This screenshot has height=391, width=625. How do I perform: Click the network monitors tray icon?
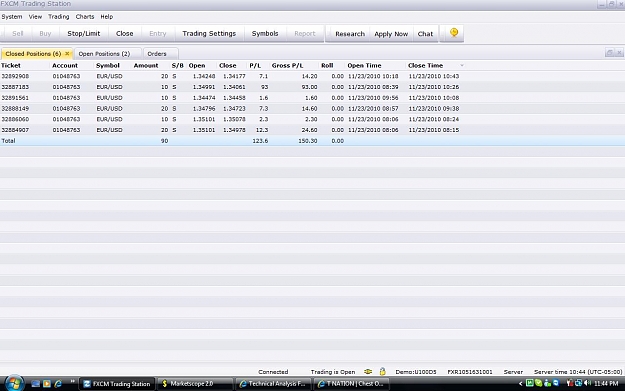coord(578,383)
